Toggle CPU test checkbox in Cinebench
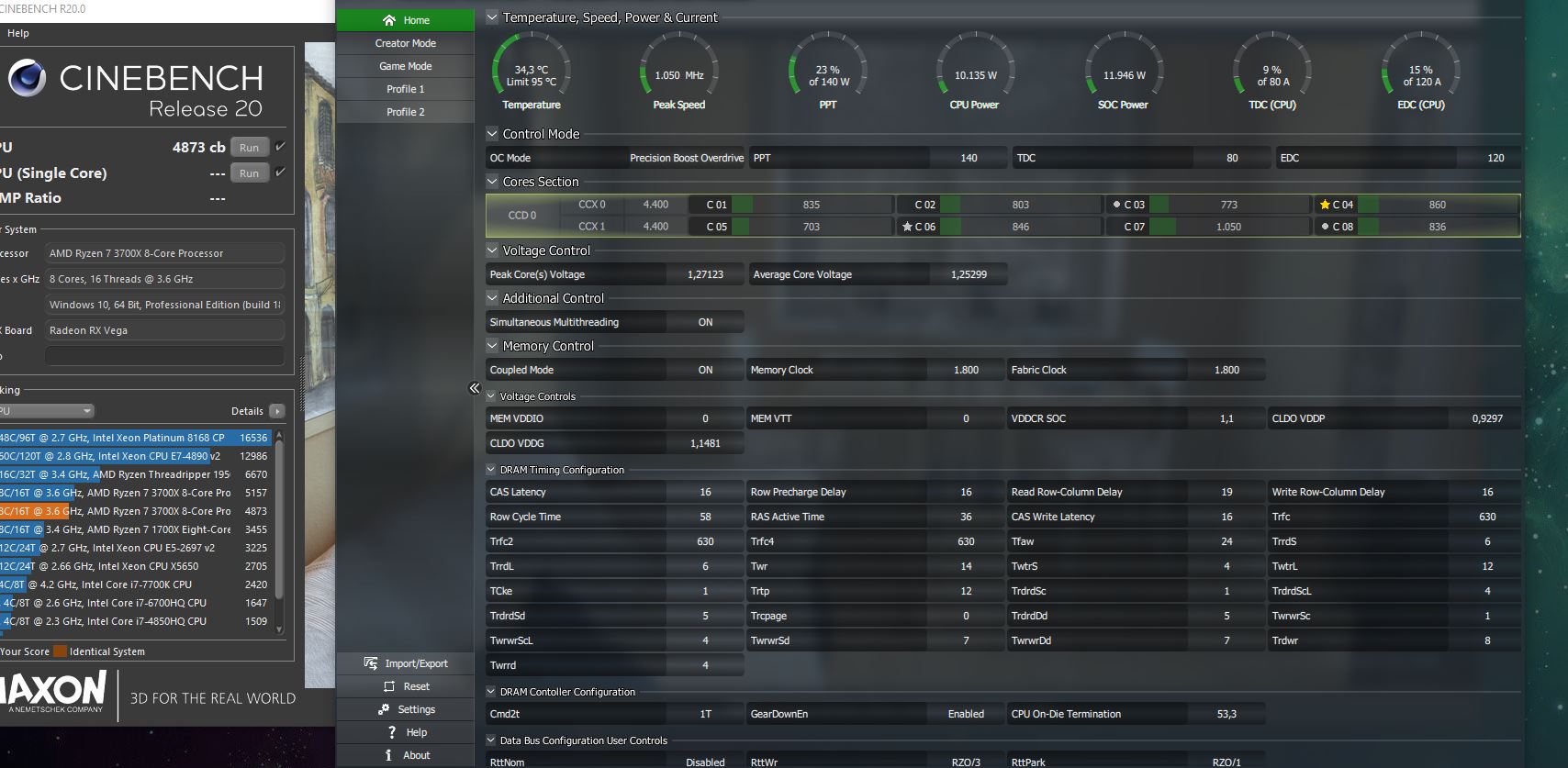This screenshot has height=768, width=1568. coord(281,147)
